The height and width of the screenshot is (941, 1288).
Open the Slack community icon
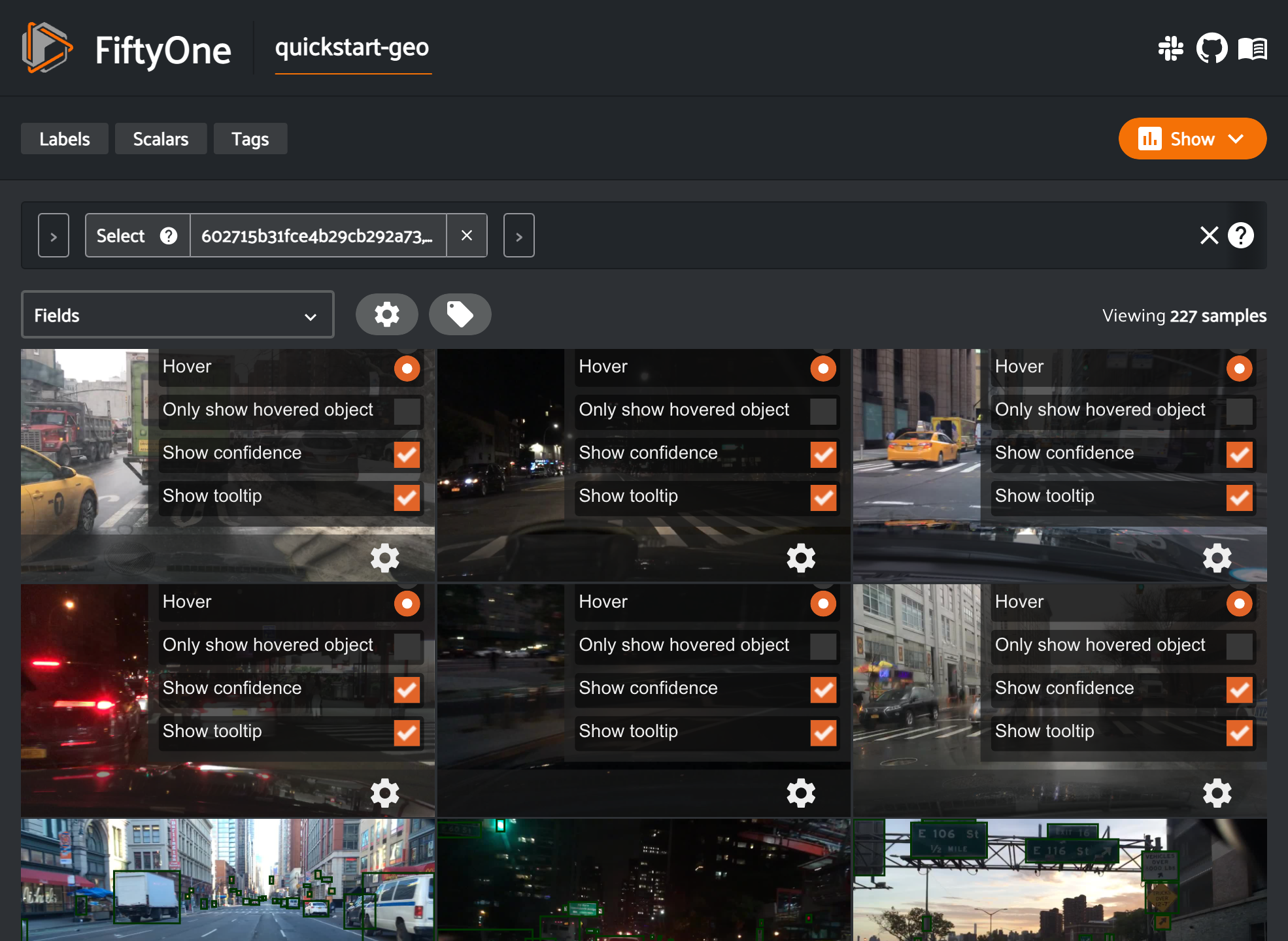tap(1170, 49)
